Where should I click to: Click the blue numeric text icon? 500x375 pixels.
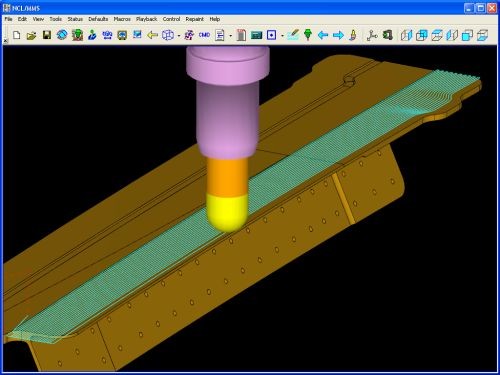107,35
